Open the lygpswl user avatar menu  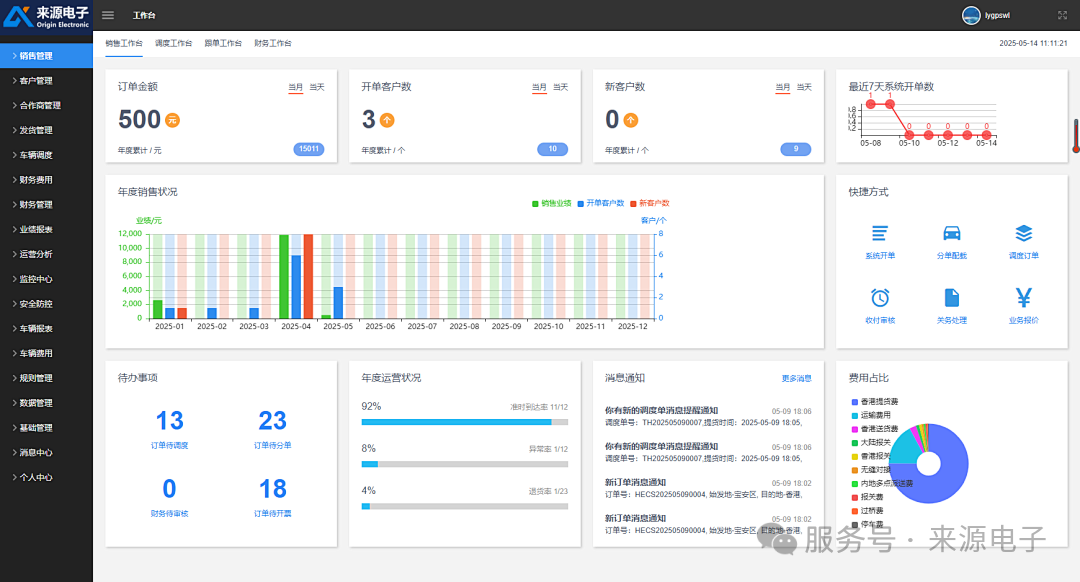(x=971, y=15)
